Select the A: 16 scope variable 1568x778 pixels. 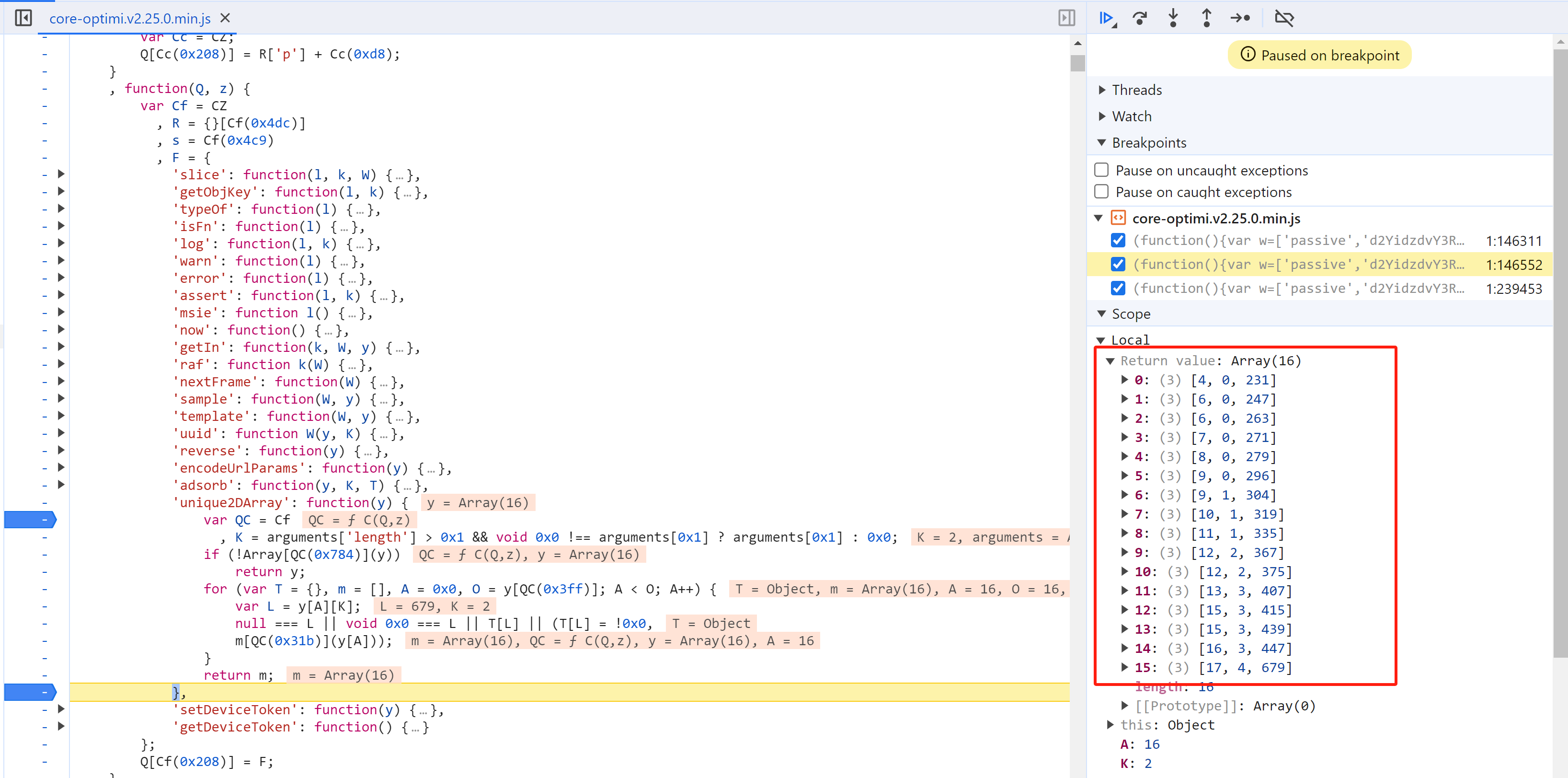[x=1140, y=744]
